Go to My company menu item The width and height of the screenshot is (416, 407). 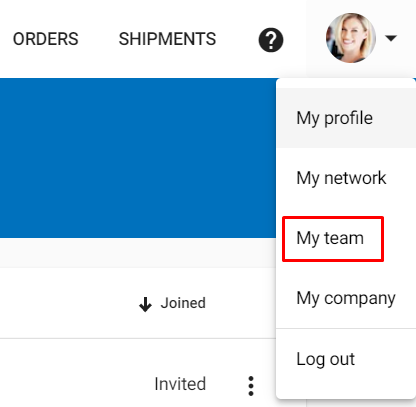point(346,298)
